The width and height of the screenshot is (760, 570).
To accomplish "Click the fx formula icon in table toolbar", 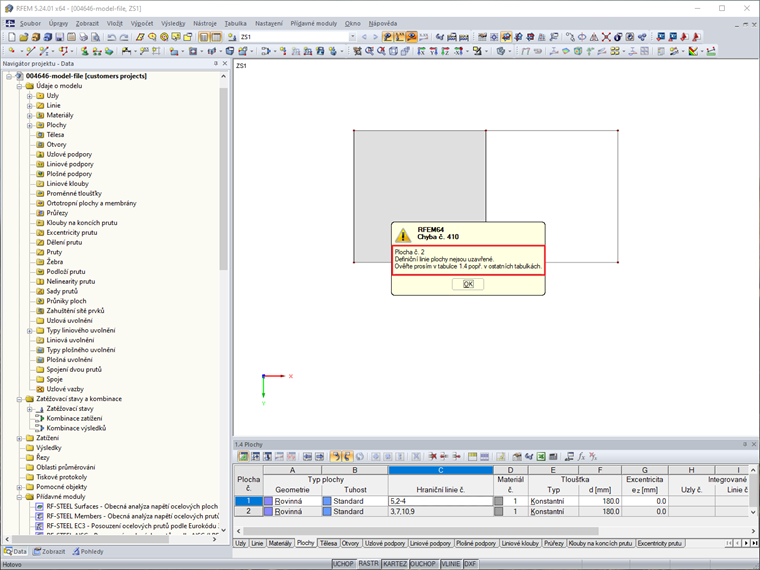I will pos(581,457).
